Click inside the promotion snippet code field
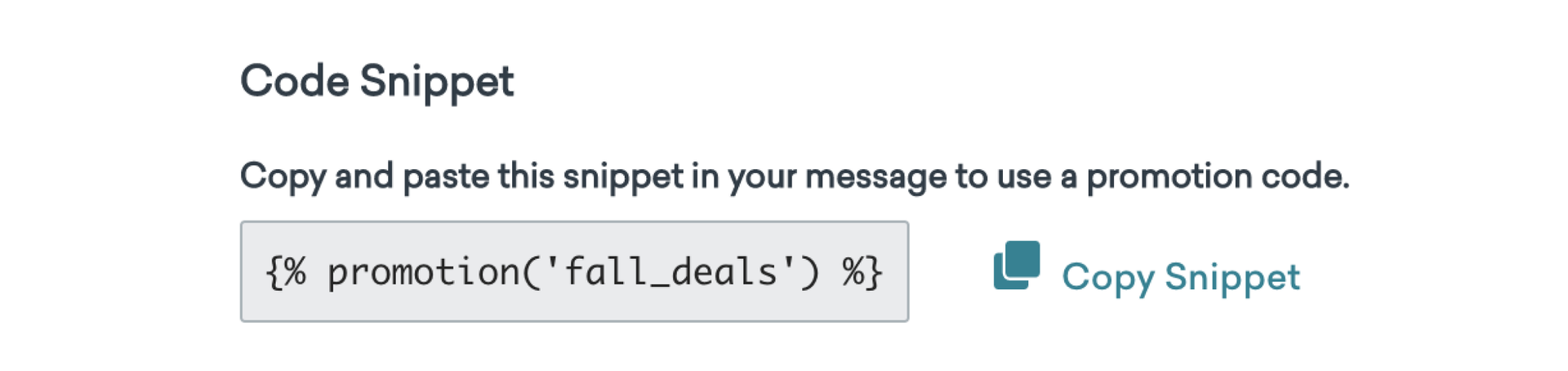 click(x=574, y=271)
